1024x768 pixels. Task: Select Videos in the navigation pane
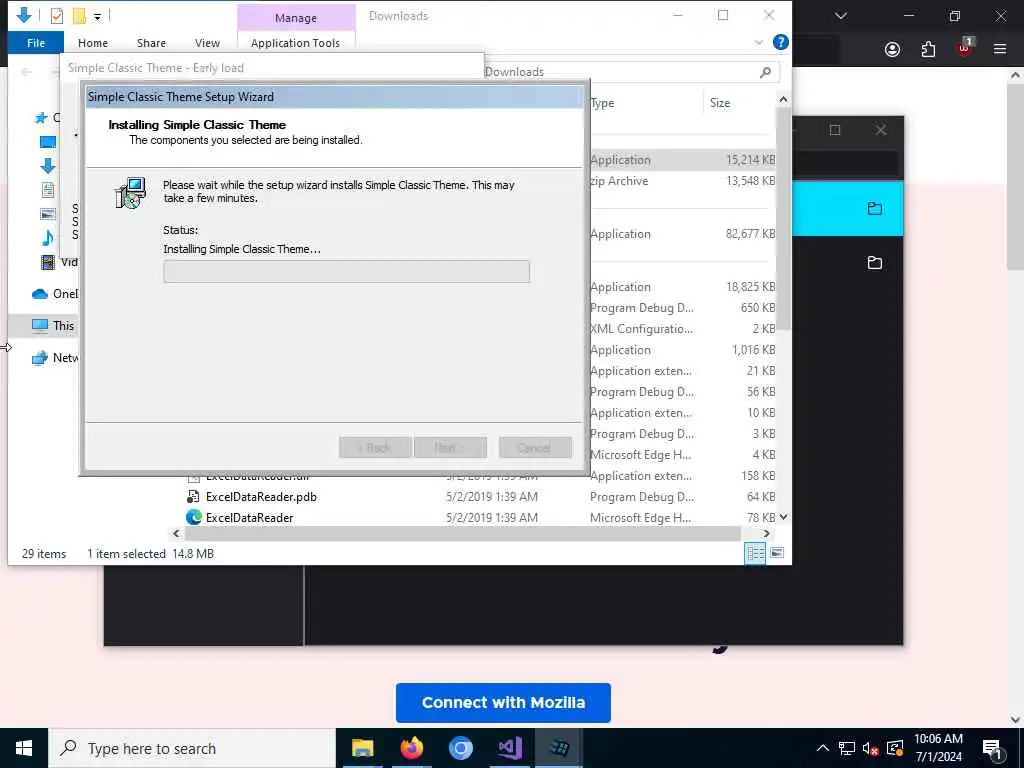coord(59,262)
